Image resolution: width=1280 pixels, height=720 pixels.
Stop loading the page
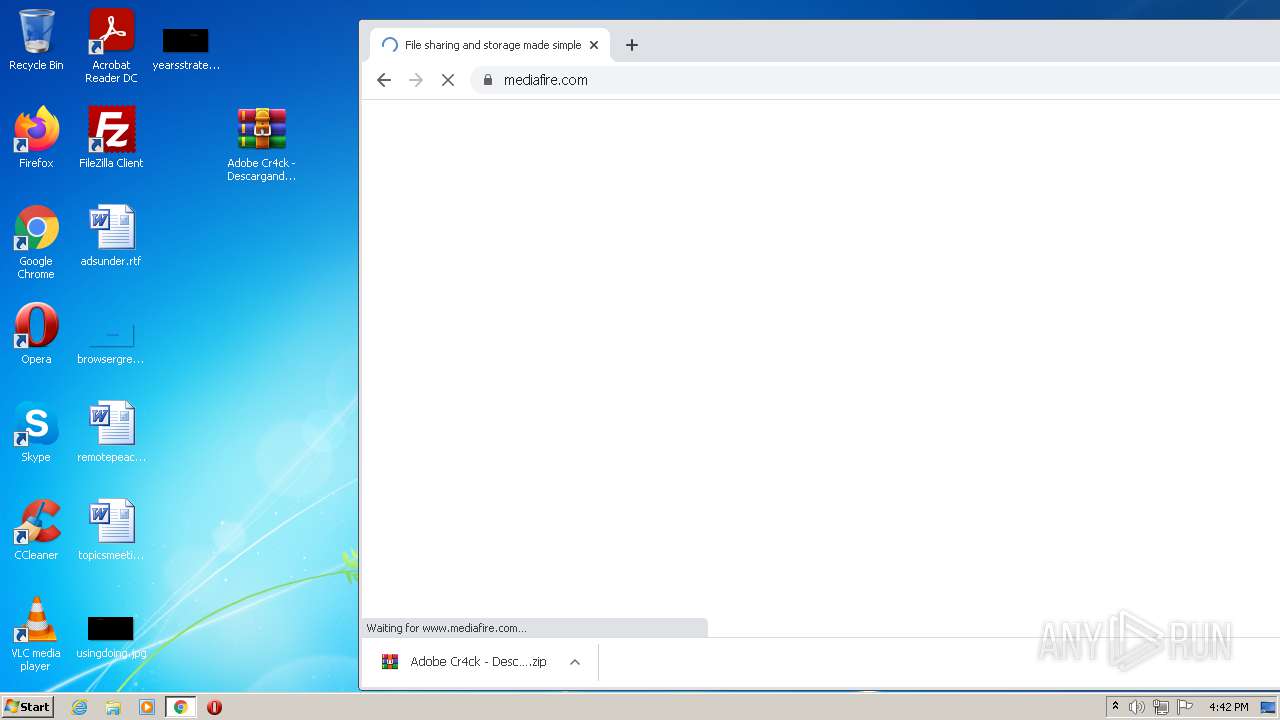coord(448,80)
